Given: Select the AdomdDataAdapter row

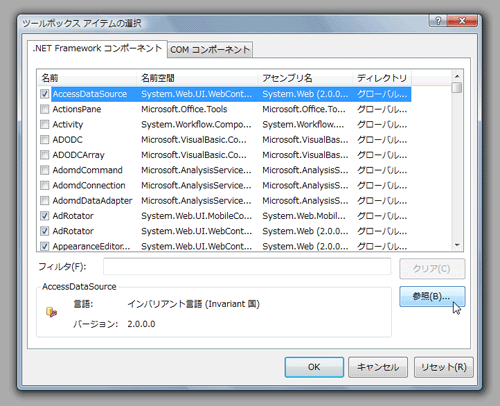Looking at the screenshot, I should [224, 201].
